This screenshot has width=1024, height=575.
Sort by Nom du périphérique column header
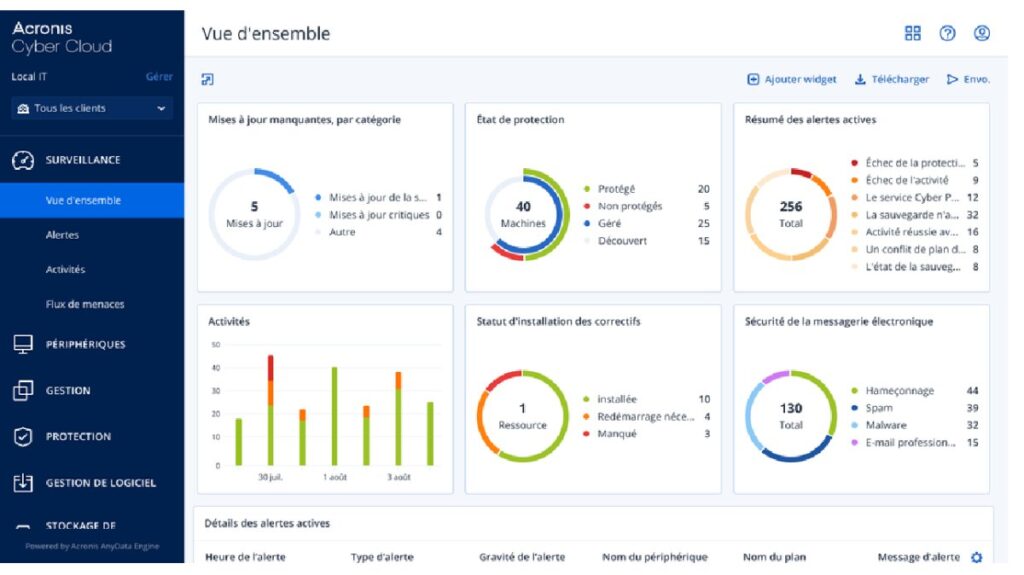point(654,557)
